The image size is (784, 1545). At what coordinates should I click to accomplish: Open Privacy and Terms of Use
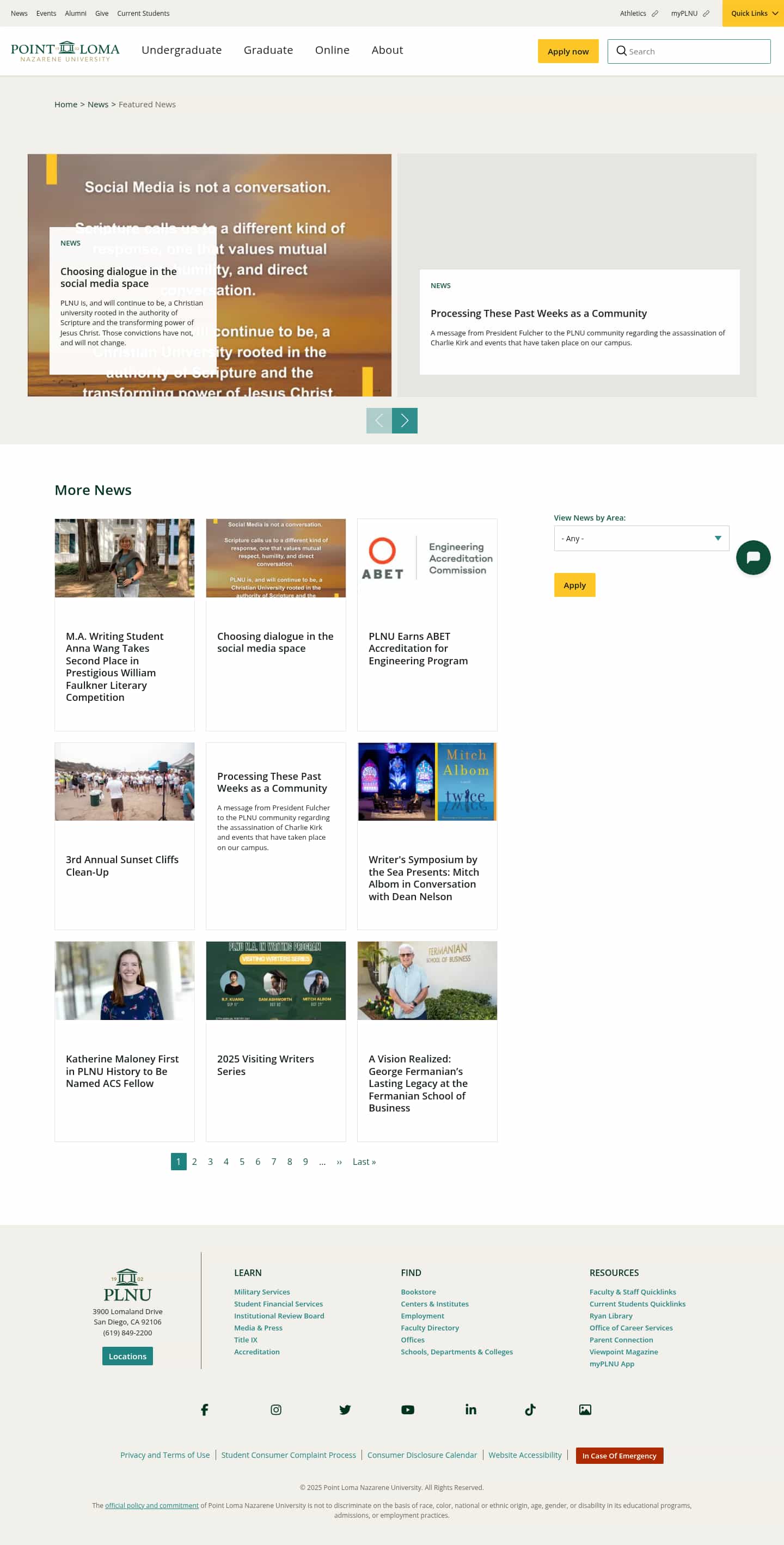165,1455
